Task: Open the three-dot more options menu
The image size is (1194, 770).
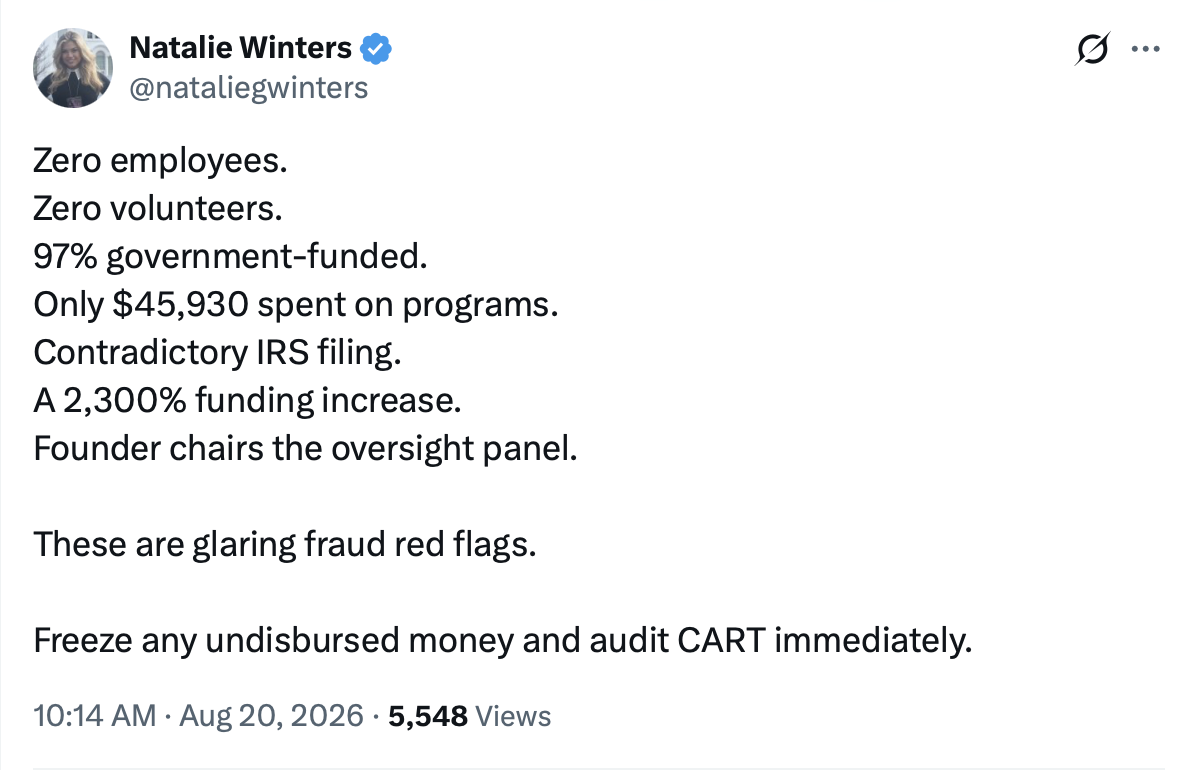Action: click(x=1145, y=50)
